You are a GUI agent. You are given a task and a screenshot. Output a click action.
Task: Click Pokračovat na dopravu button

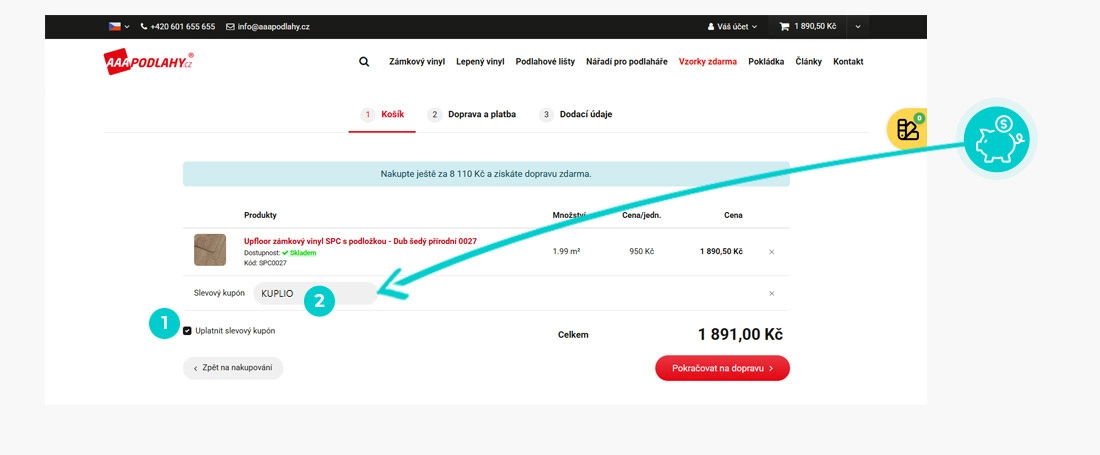(723, 368)
